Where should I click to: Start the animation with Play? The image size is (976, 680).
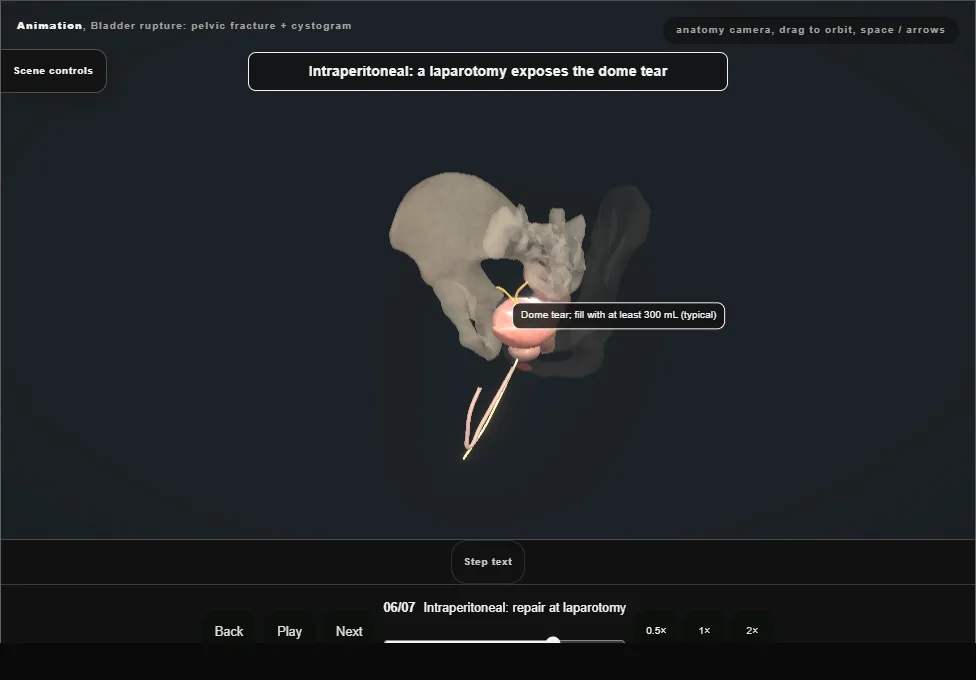click(x=289, y=631)
